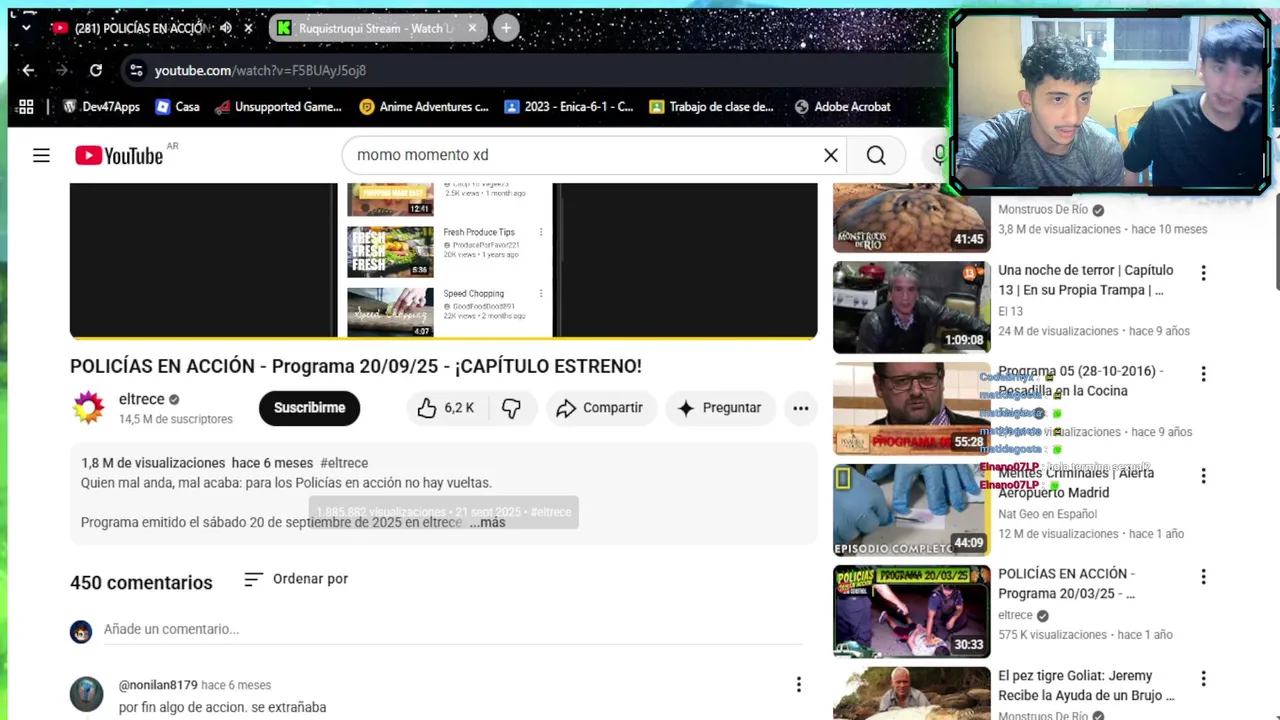Open options for Pesadilla en la Cocina video

(1203, 374)
